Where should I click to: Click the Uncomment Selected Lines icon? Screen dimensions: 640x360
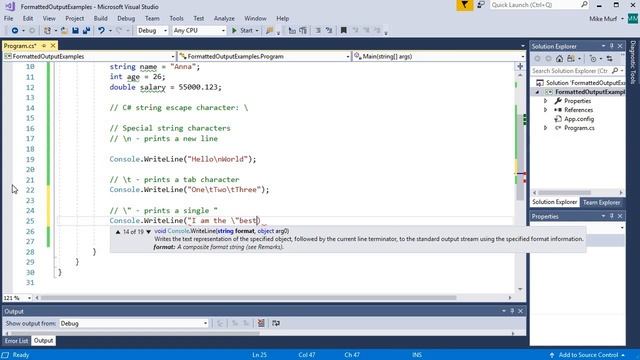pyautogui.click(x=329, y=31)
